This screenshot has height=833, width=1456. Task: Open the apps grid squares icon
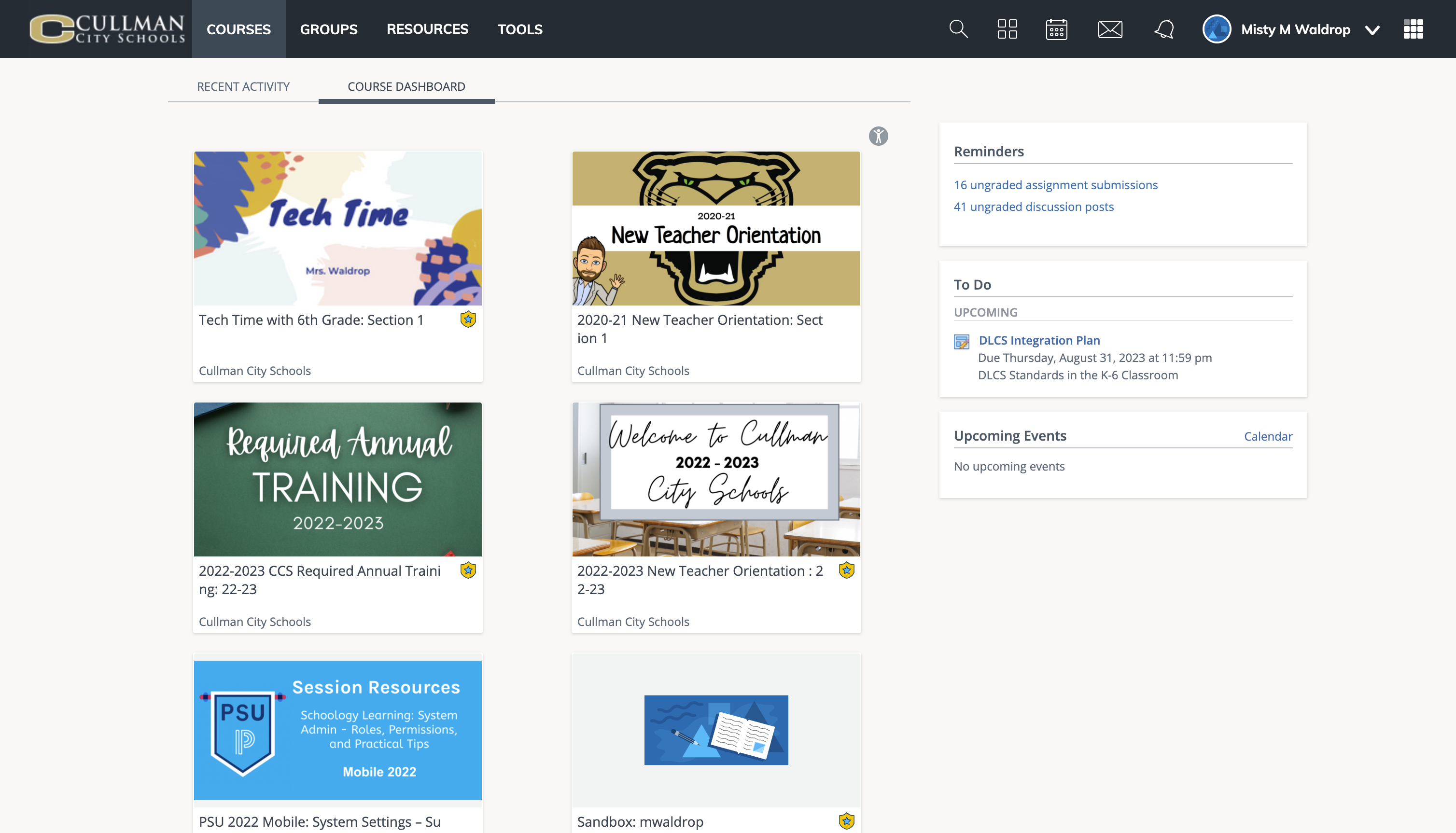(1007, 29)
